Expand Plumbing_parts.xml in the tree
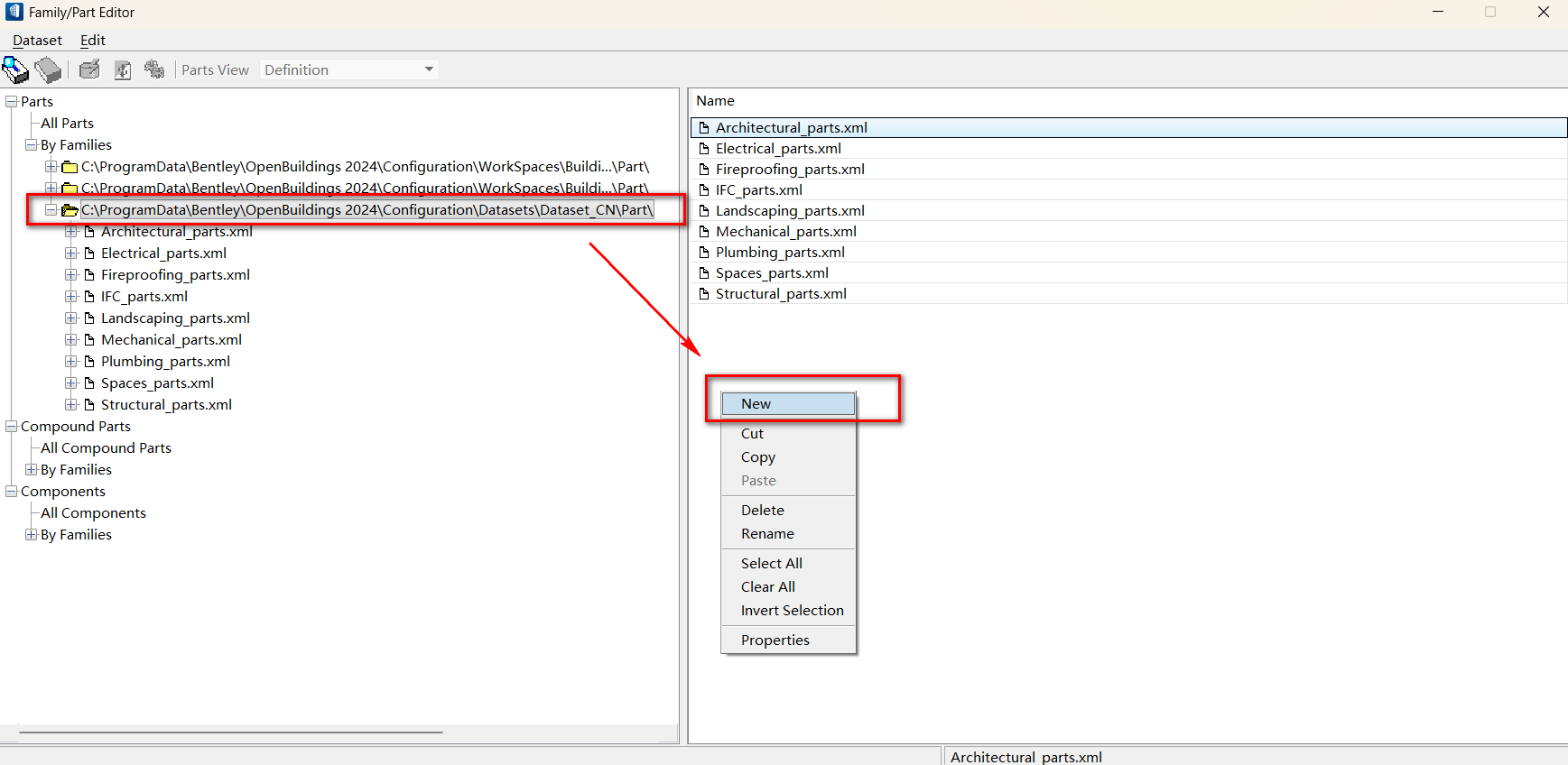The image size is (1568, 765). 71,362
